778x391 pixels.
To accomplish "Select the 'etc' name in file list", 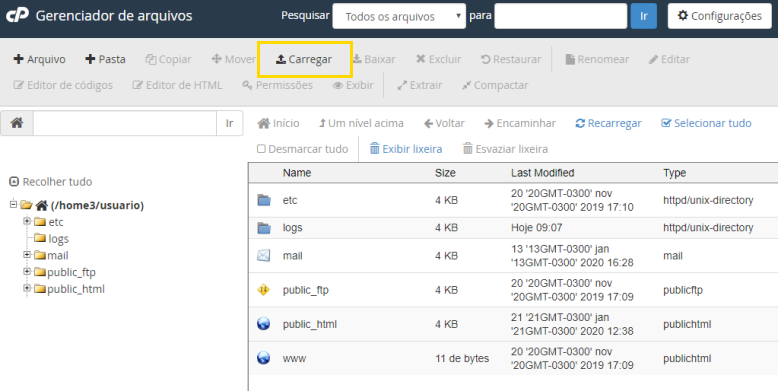I will (x=290, y=200).
